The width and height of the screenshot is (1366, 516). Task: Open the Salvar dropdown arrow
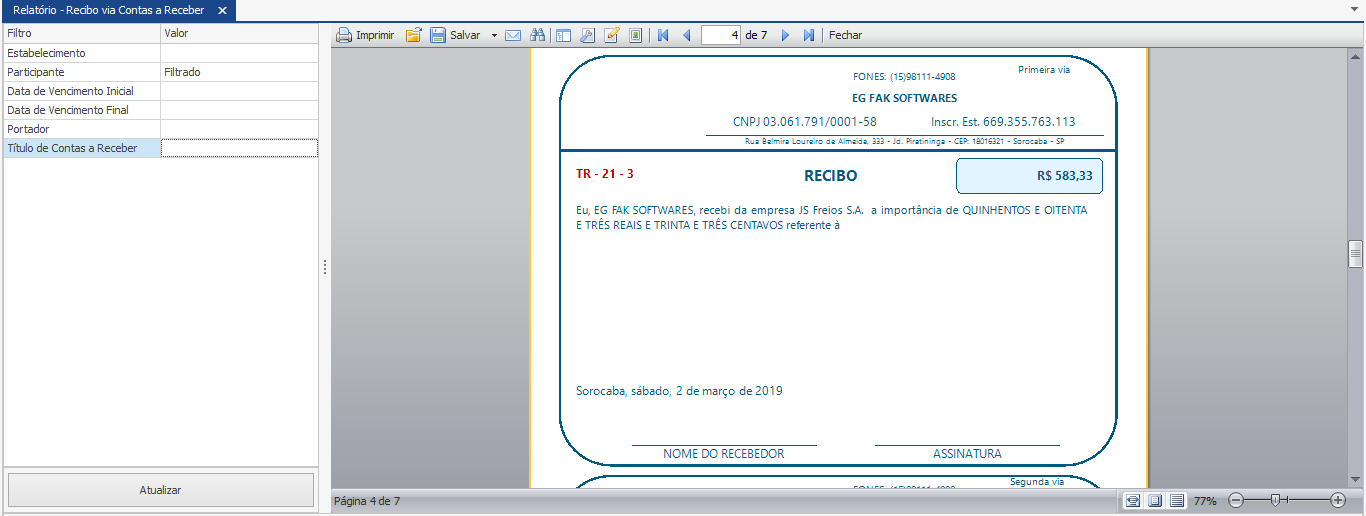click(x=494, y=35)
